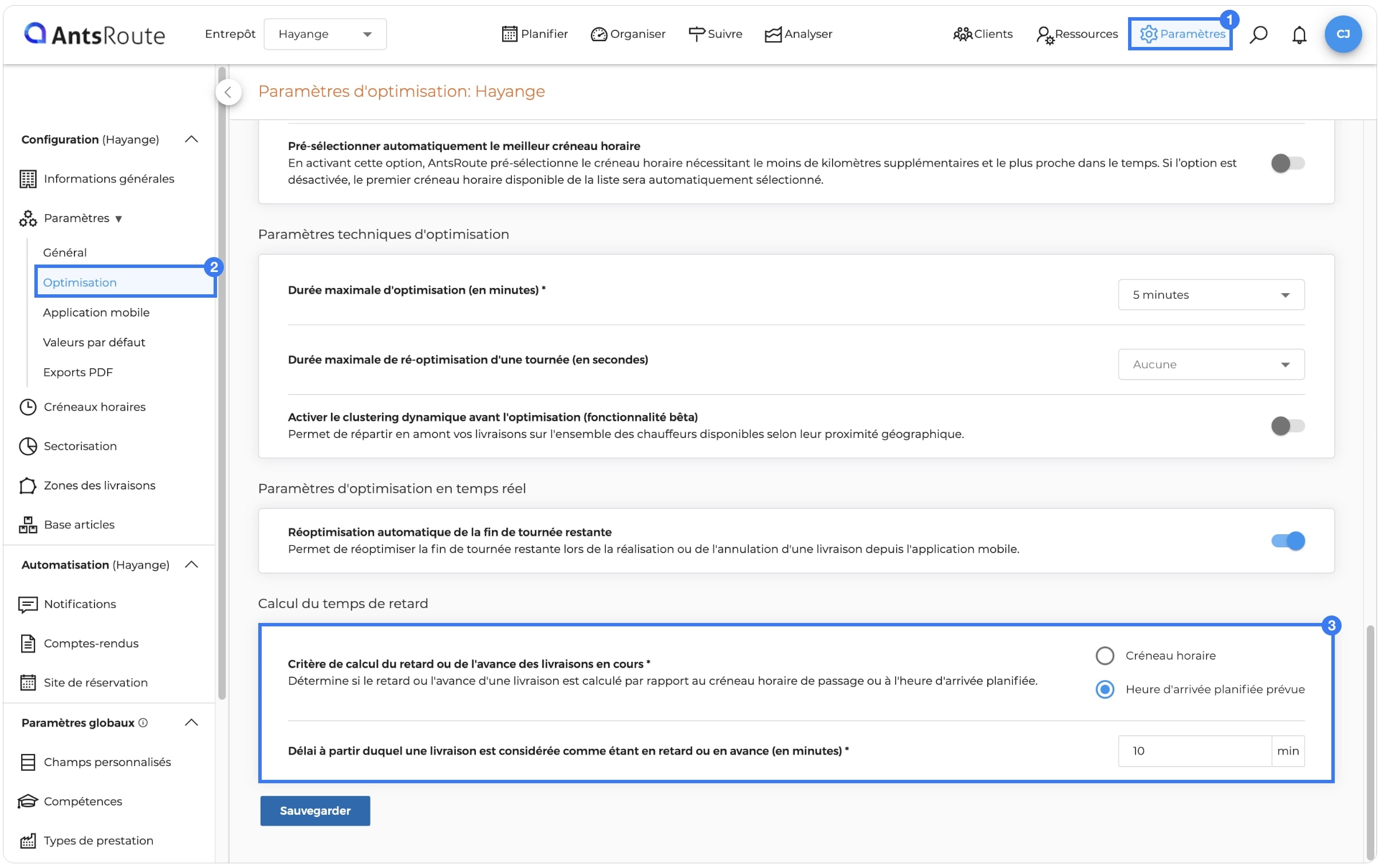Click the Clients people icon
Image resolution: width=1380 pixels, height=868 pixels.
click(x=962, y=34)
